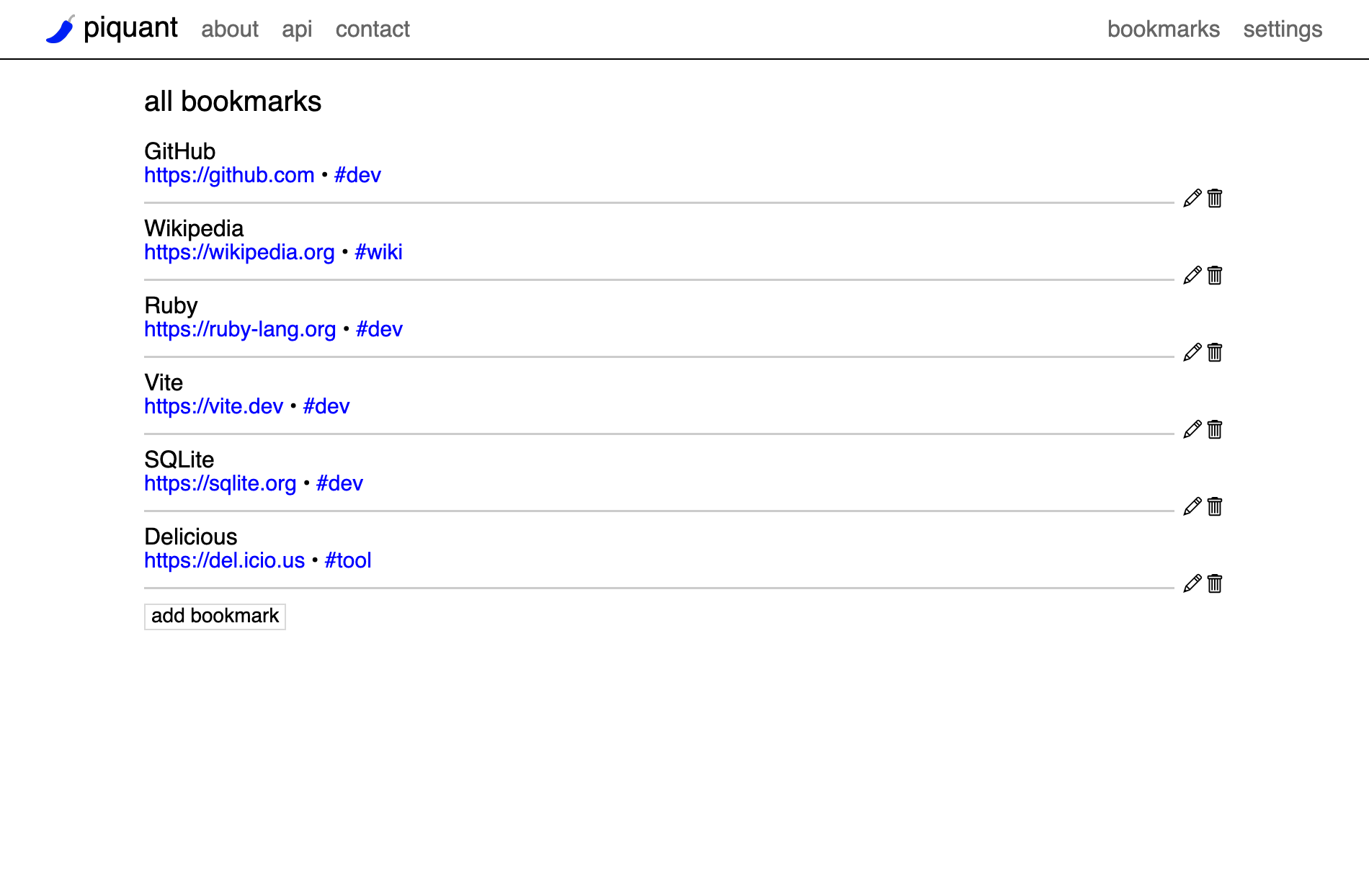Select the #tool tag on Delicious

[x=348, y=560]
